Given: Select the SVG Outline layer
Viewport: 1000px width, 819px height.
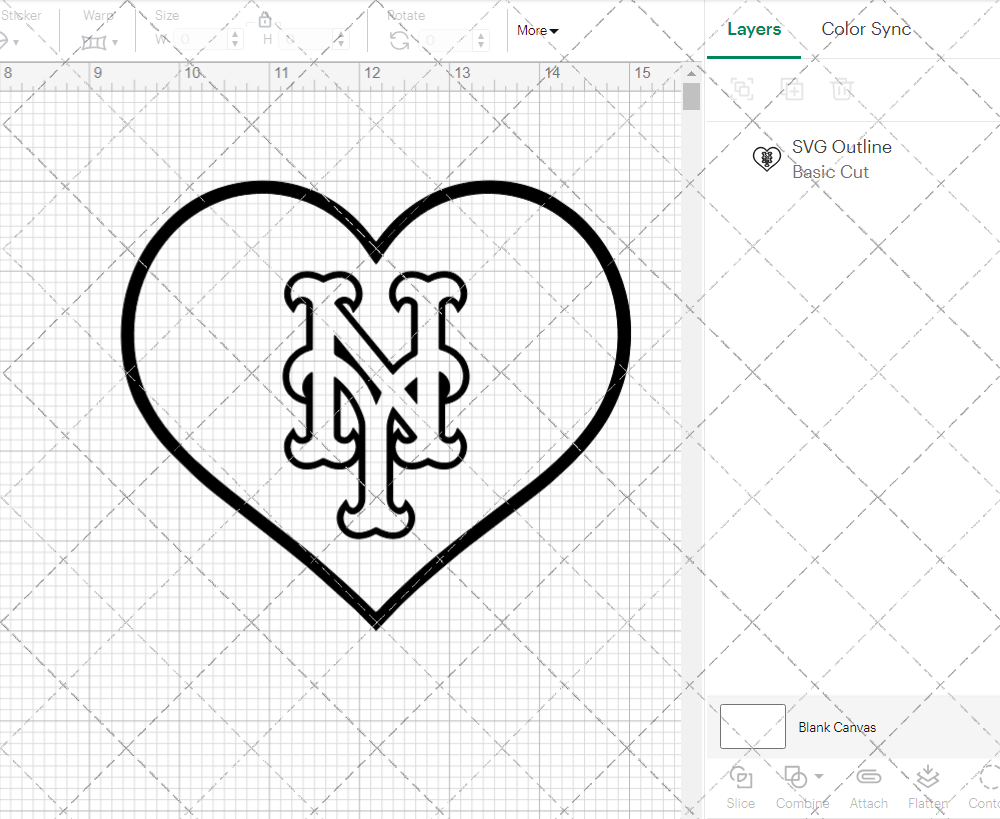Looking at the screenshot, I should coord(840,158).
